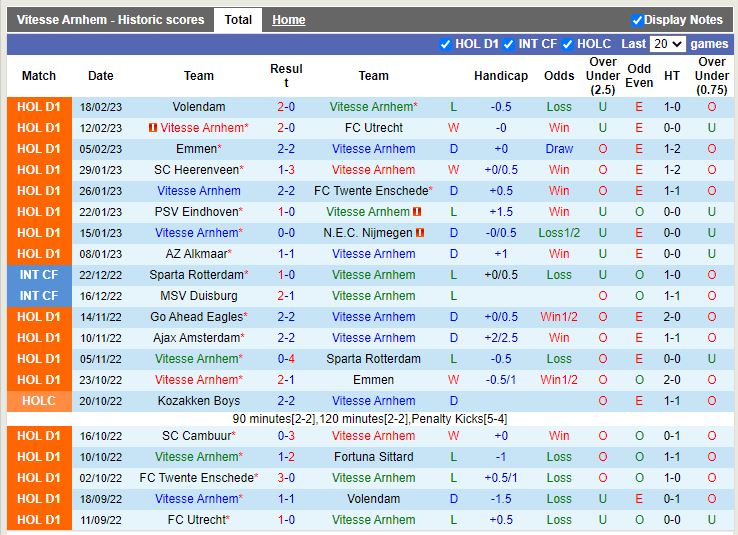This screenshot has height=535, width=738.
Task: Open FC Twente Enschede in 26/01/23 row
Action: 371,191
